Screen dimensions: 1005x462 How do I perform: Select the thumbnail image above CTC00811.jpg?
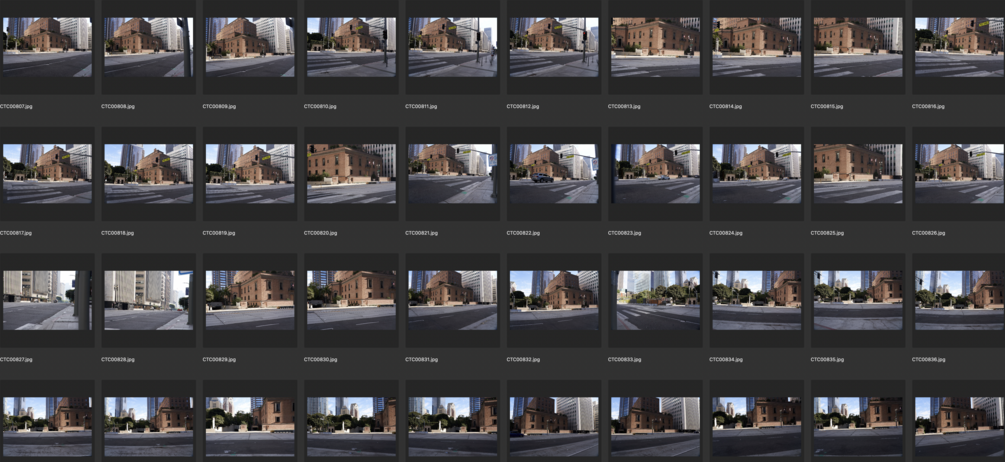tap(453, 47)
